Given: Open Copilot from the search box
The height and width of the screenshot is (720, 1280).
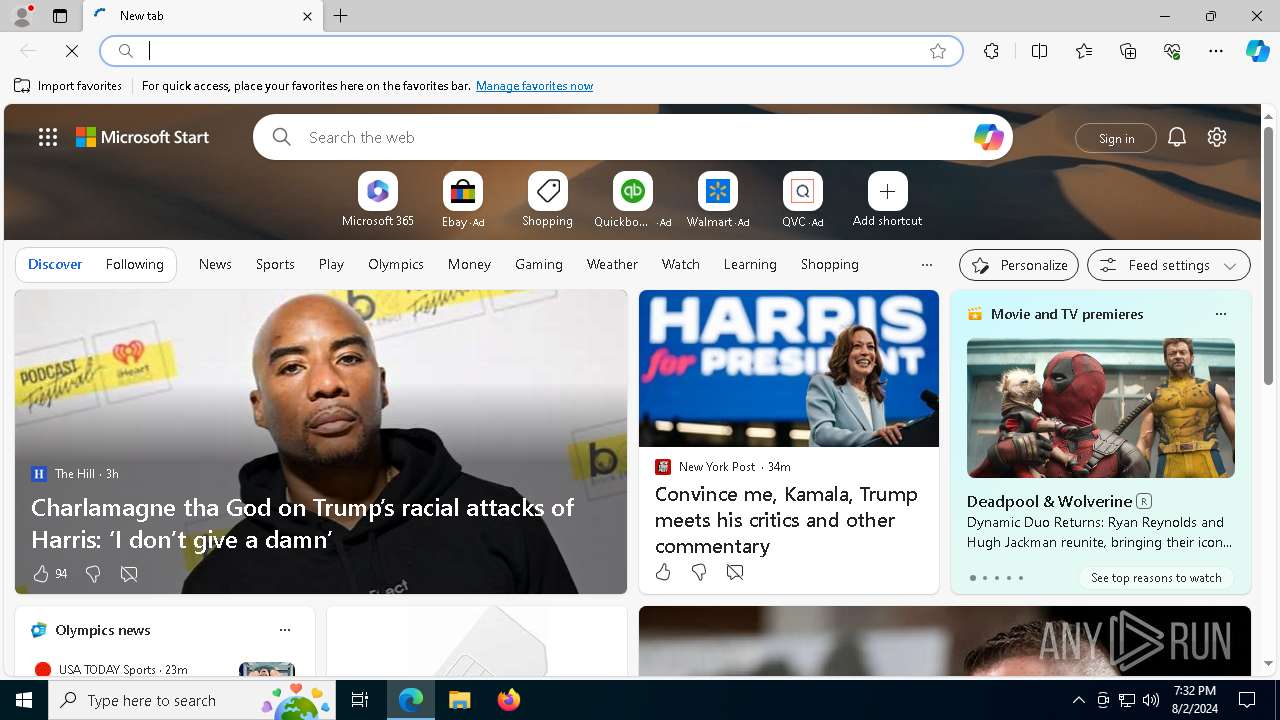Looking at the screenshot, I should coord(988,137).
